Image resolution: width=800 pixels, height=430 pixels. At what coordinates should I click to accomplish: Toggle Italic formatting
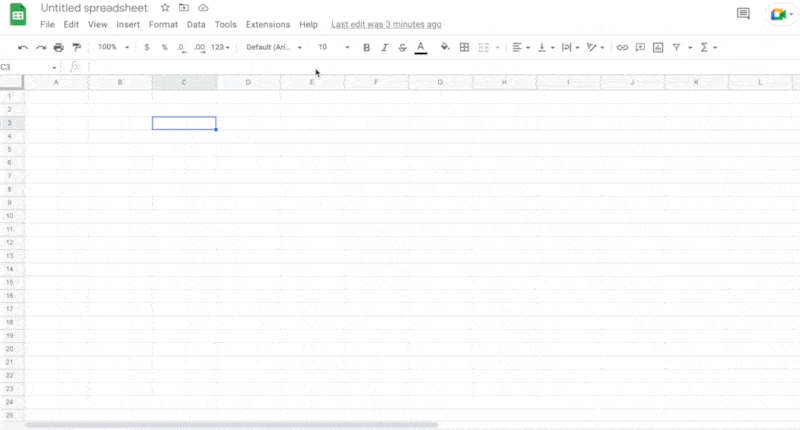[385, 47]
